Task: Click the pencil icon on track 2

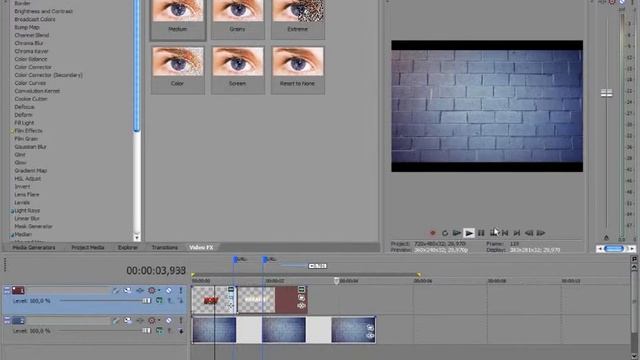Action: (x=116, y=320)
